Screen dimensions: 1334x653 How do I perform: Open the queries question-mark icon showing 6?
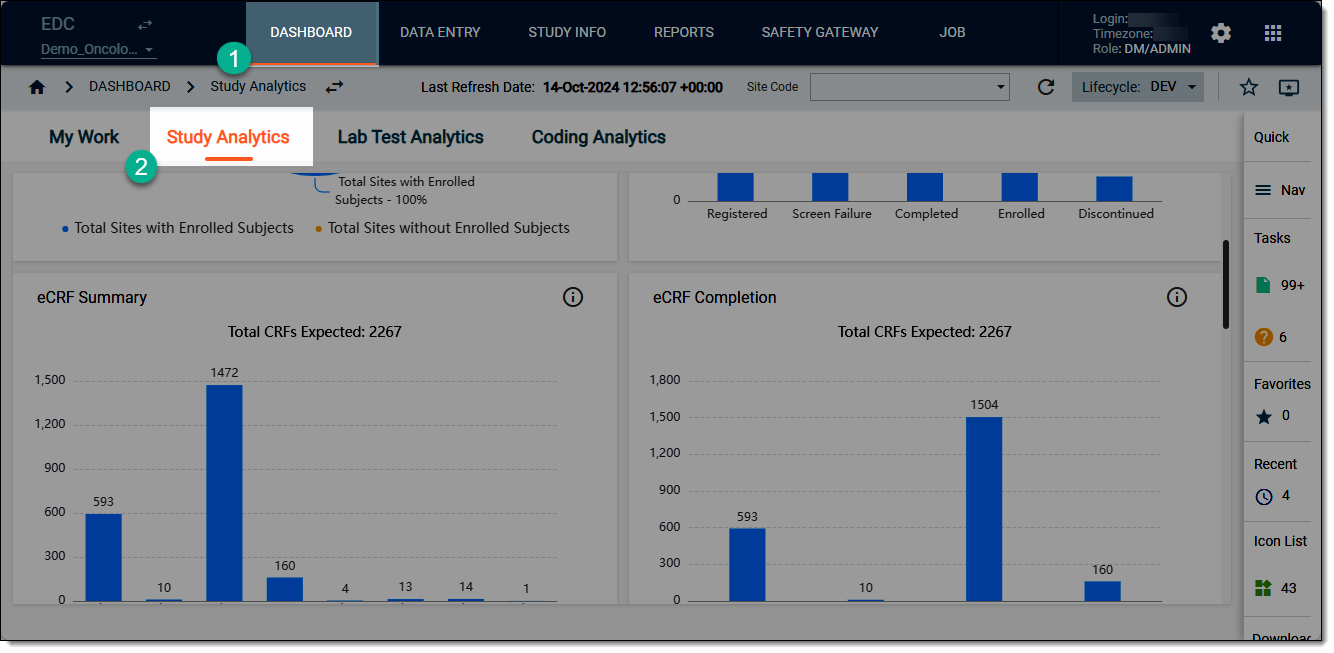tap(1263, 337)
